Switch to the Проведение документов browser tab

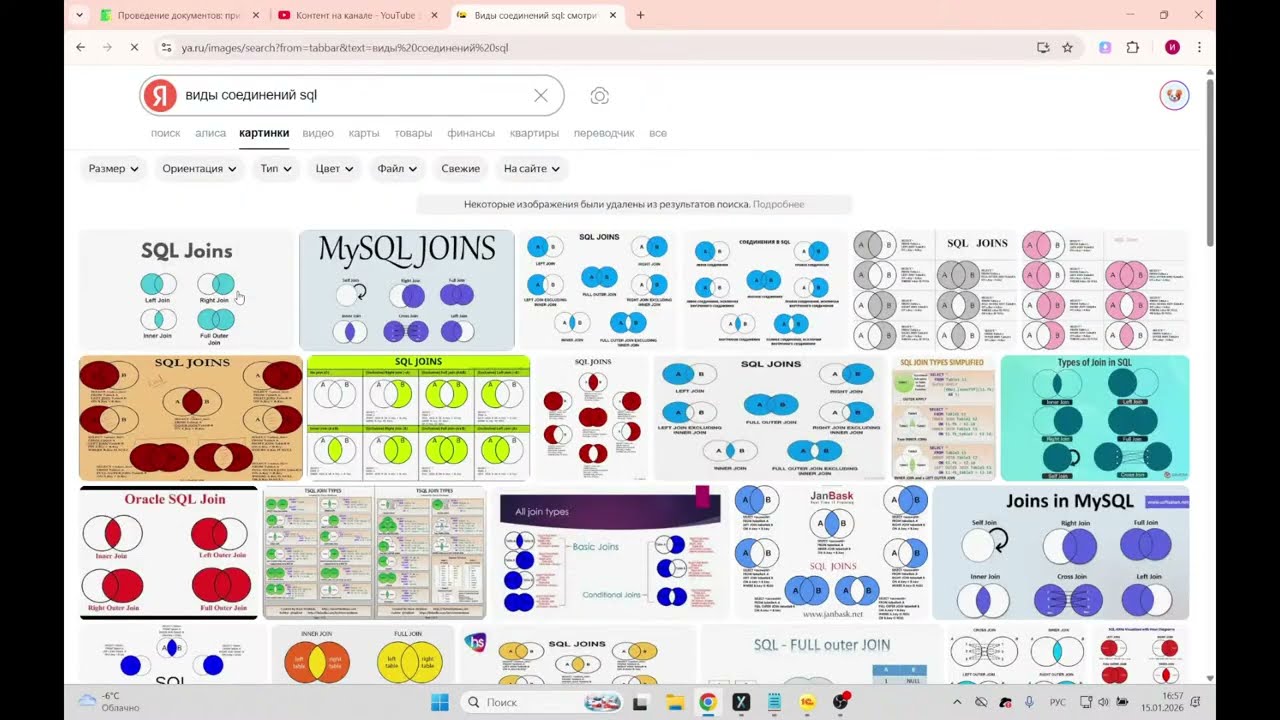pyautogui.click(x=180, y=15)
